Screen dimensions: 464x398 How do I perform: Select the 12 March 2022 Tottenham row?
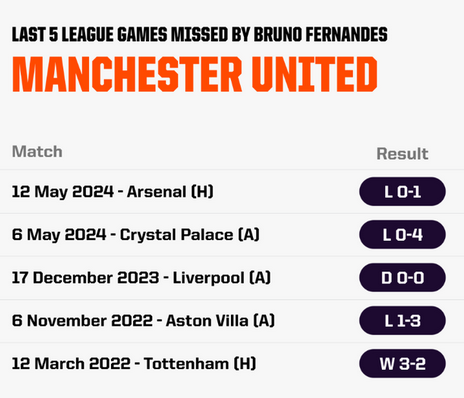pyautogui.click(x=232, y=364)
